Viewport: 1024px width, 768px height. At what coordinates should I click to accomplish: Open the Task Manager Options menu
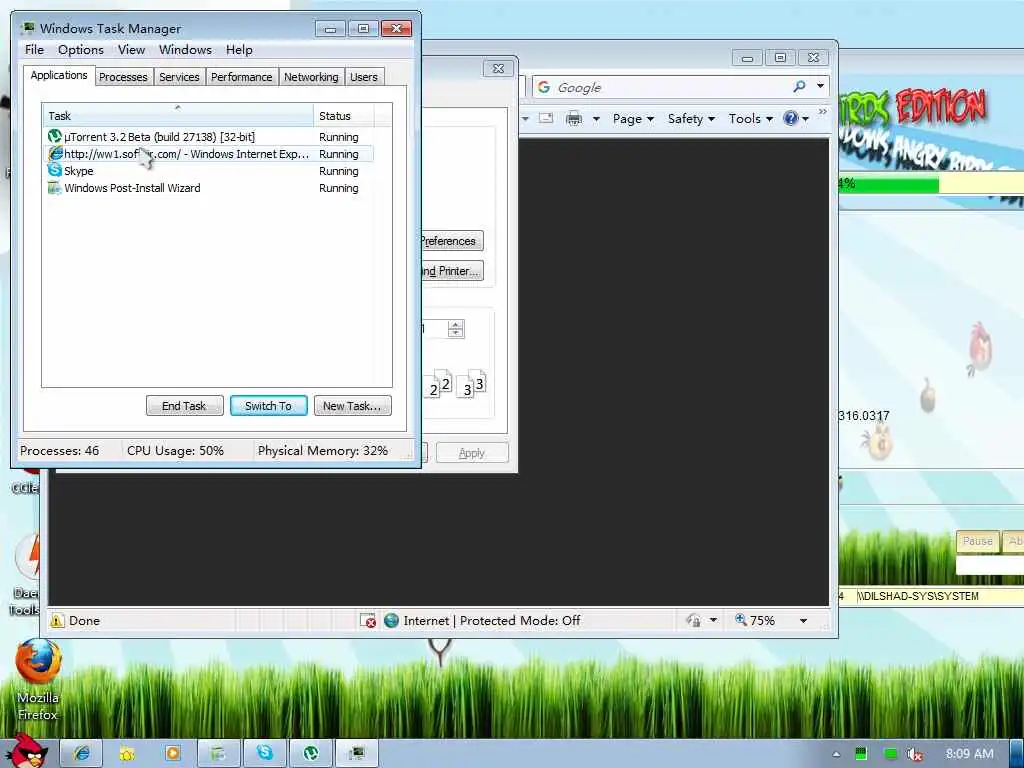[x=80, y=50]
